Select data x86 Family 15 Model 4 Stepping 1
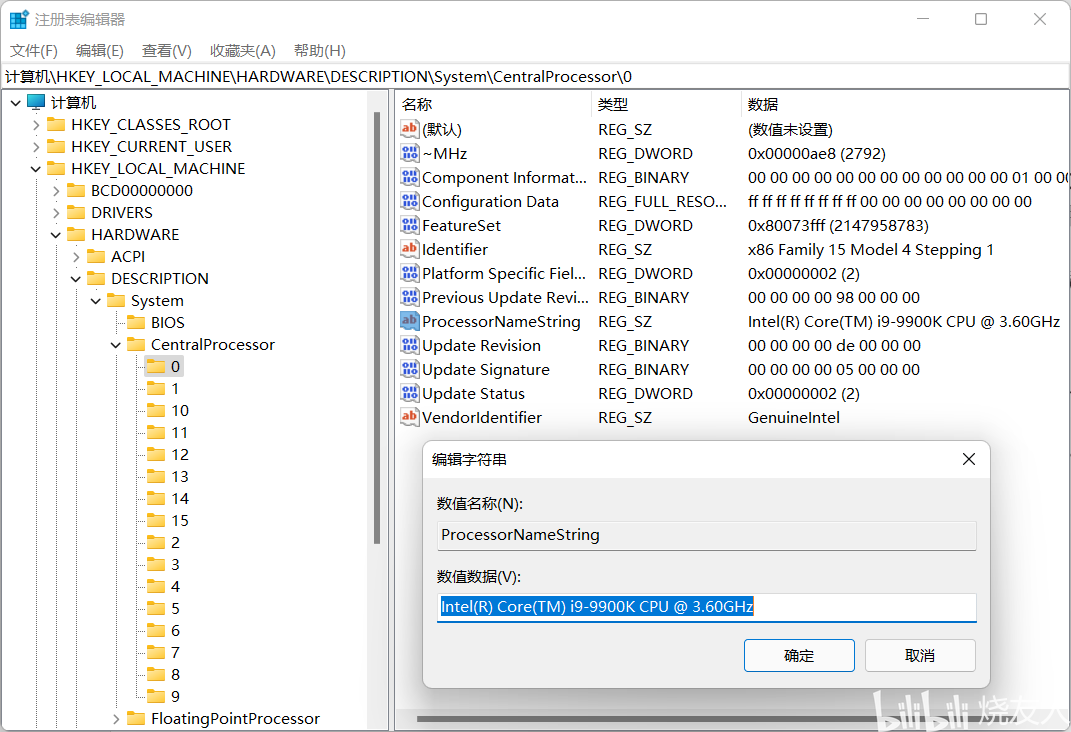The height and width of the screenshot is (732, 1071). (x=871, y=250)
